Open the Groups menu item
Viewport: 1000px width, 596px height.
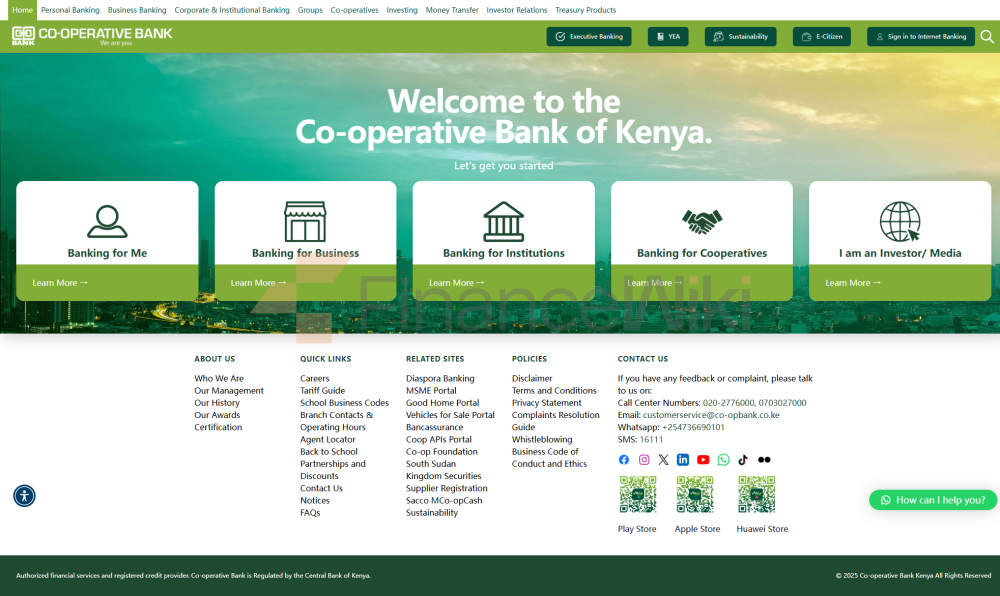310,10
